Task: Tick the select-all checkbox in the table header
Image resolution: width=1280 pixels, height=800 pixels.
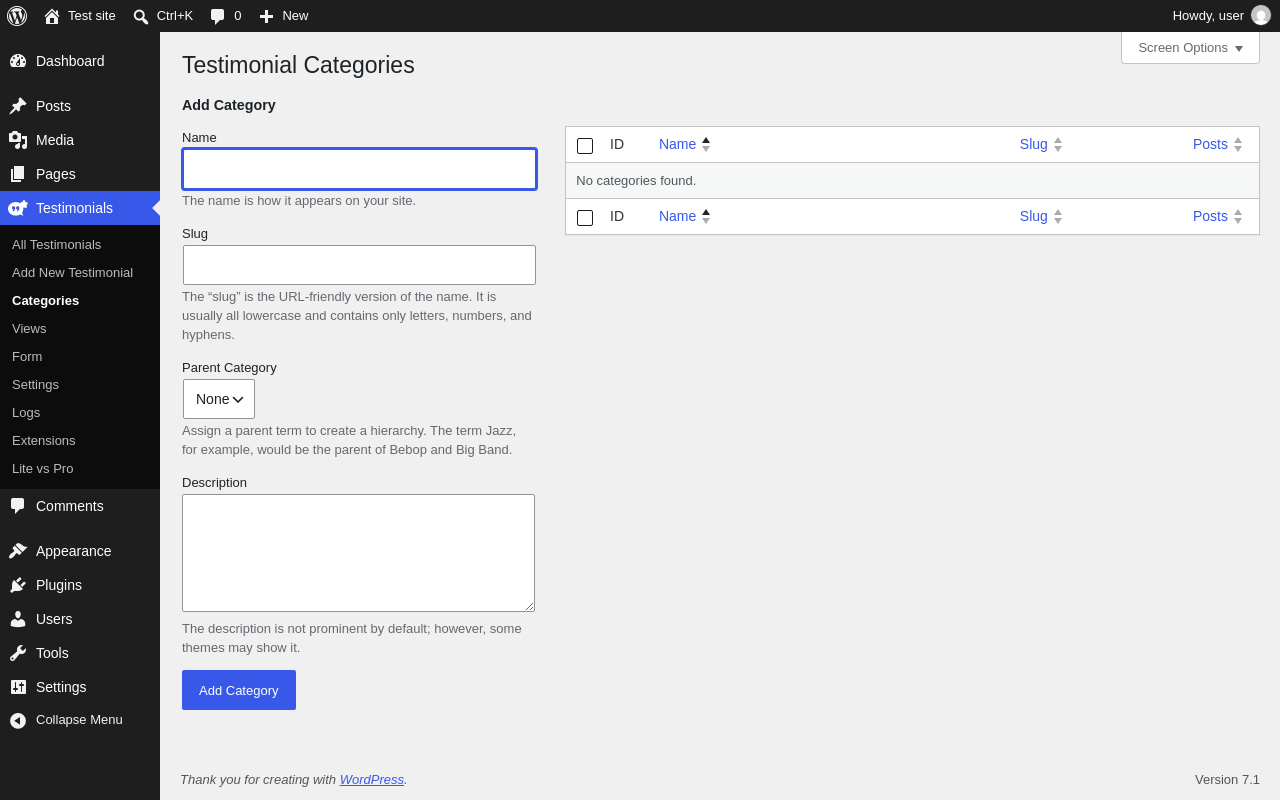Action: point(585,146)
